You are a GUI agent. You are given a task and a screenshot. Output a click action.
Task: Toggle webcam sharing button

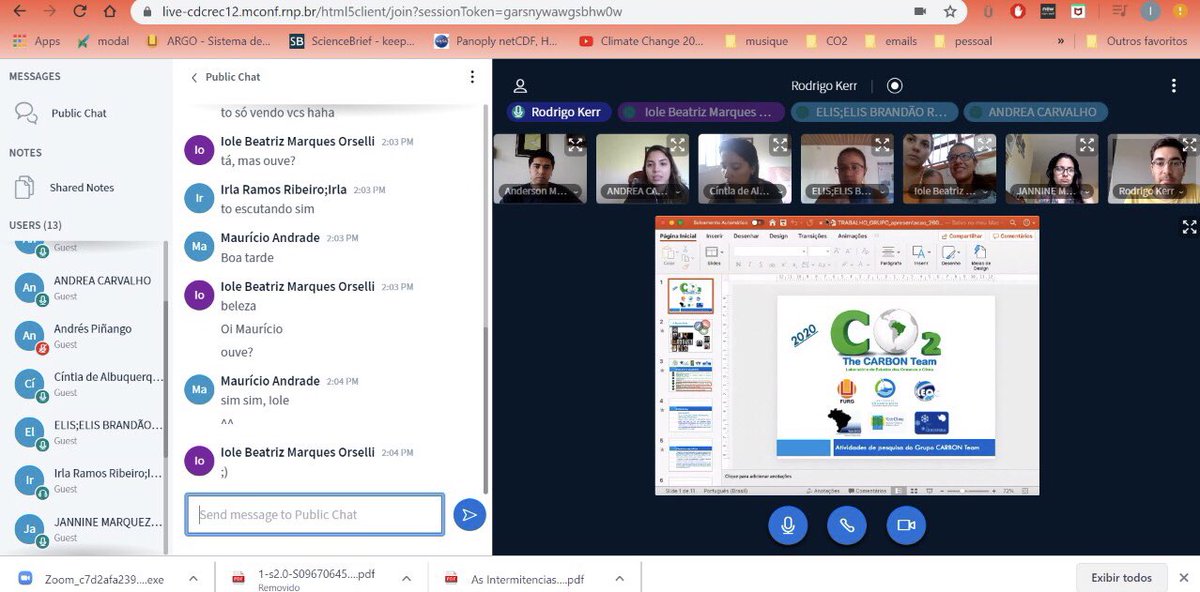coord(906,524)
